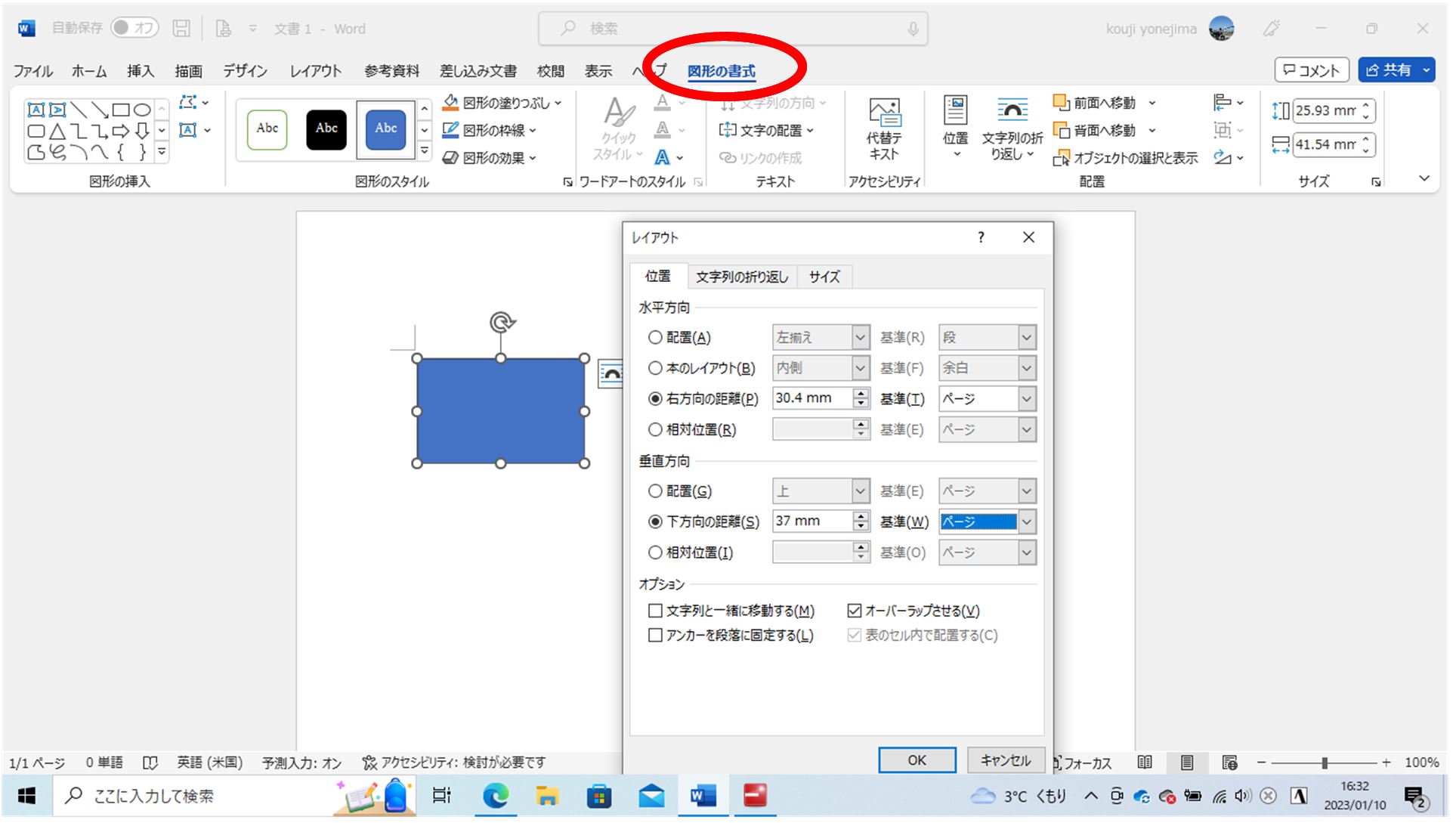Click the align objects icon in 配置 group
This screenshot has width=1456, height=826.
point(1223,102)
